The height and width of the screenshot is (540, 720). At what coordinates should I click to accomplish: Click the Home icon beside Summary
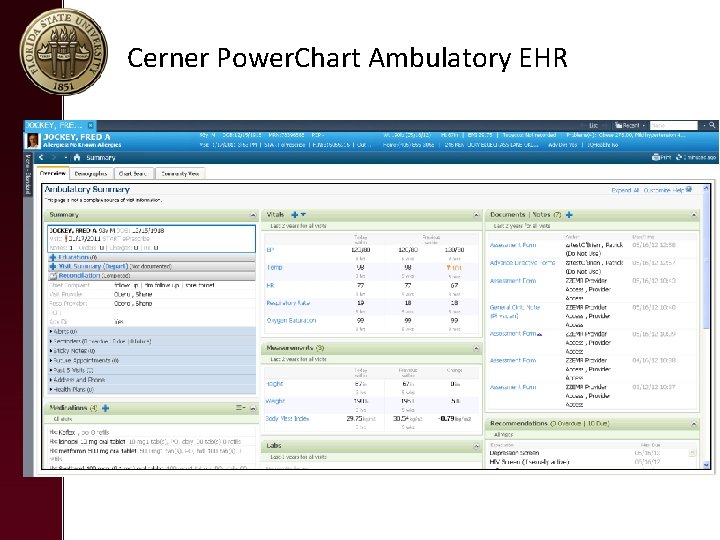[77, 158]
